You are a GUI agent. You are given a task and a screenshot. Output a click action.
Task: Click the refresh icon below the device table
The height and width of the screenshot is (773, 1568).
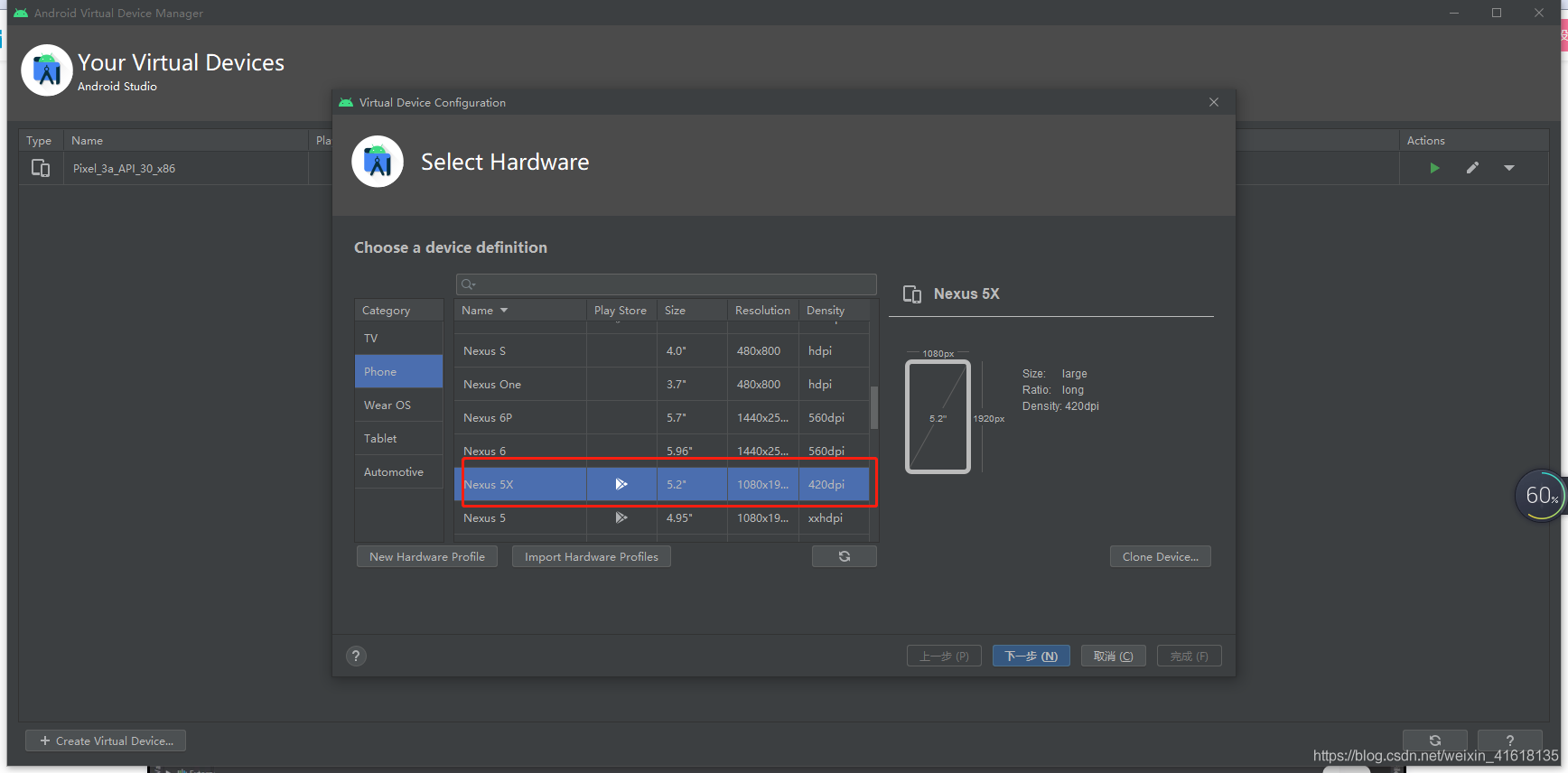pyautogui.click(x=845, y=556)
